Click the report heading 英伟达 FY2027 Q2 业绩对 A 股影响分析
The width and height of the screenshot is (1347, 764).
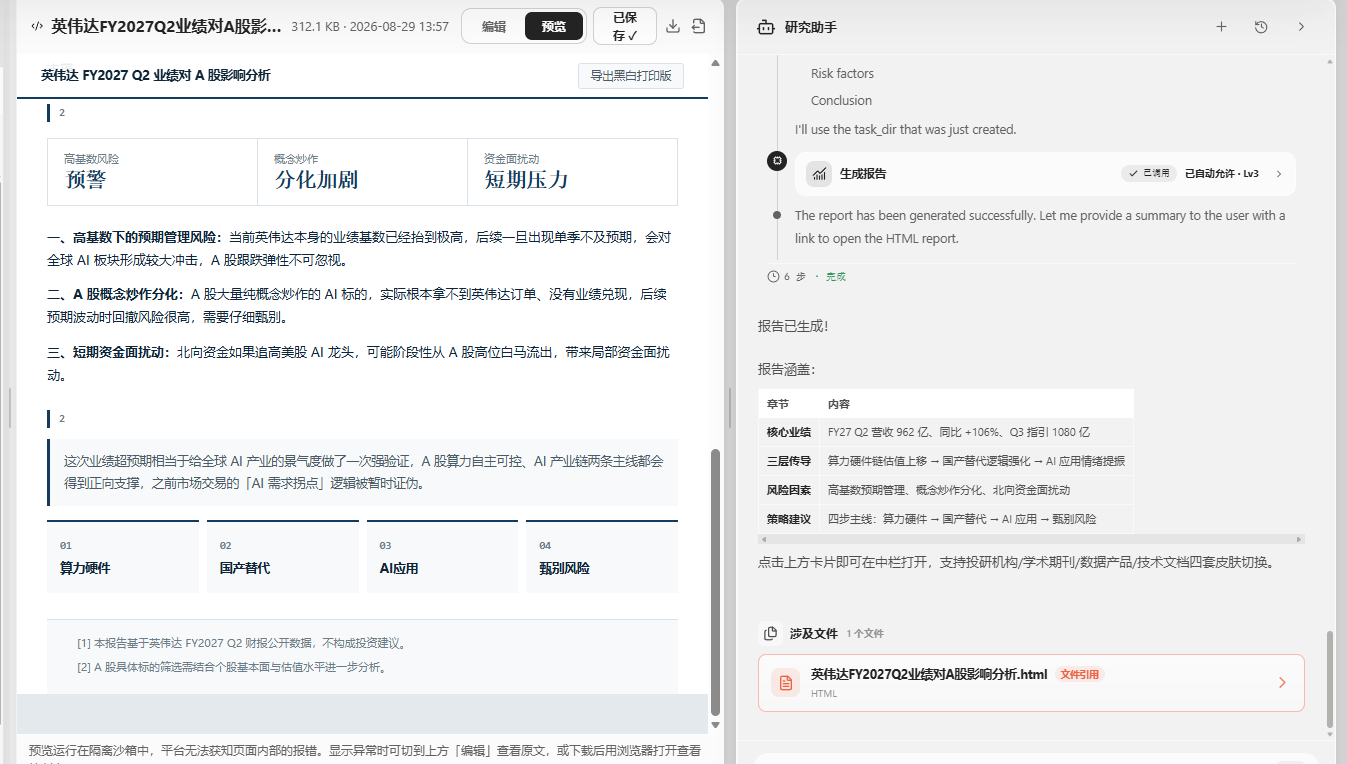click(x=155, y=75)
